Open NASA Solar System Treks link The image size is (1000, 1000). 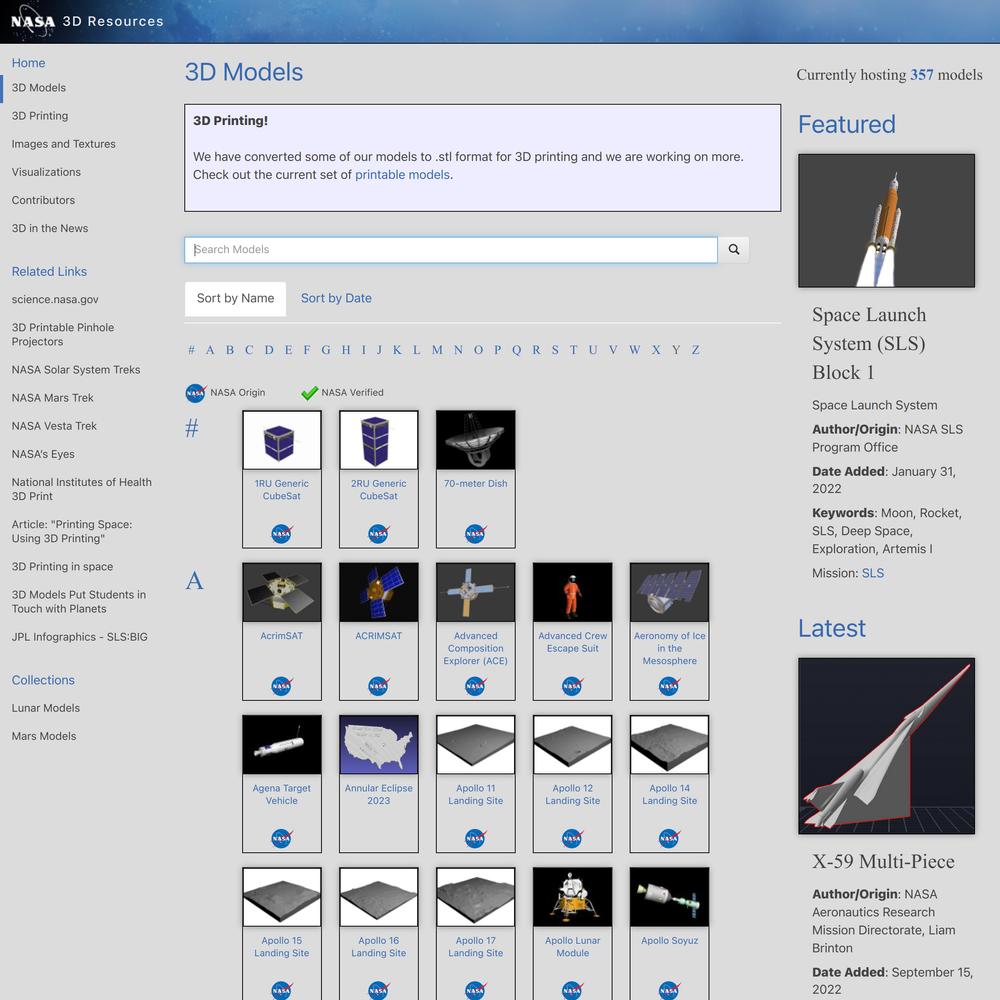click(x=76, y=370)
